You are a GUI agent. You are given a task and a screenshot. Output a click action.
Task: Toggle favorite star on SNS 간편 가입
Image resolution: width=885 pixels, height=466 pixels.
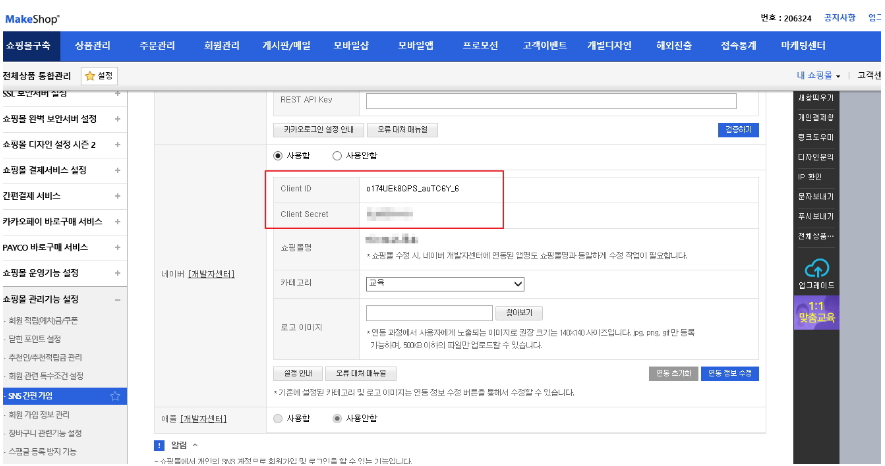115,396
